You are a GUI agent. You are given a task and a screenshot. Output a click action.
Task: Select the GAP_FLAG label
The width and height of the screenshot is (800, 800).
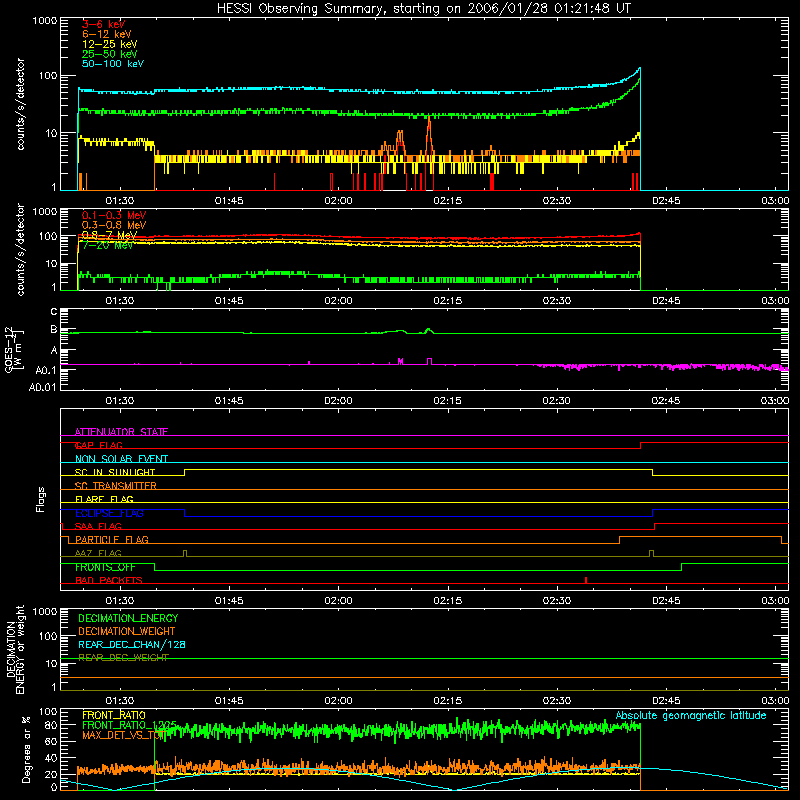98,445
